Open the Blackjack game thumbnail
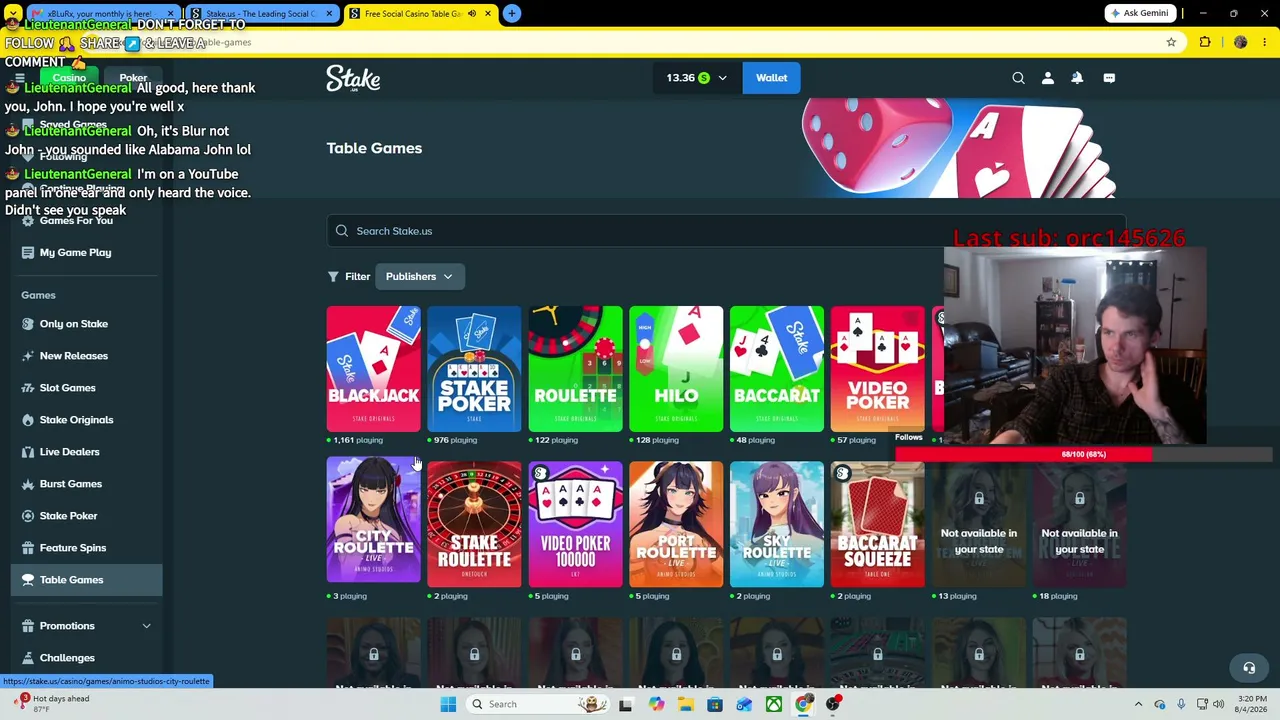This screenshot has width=1280, height=720. point(374,369)
